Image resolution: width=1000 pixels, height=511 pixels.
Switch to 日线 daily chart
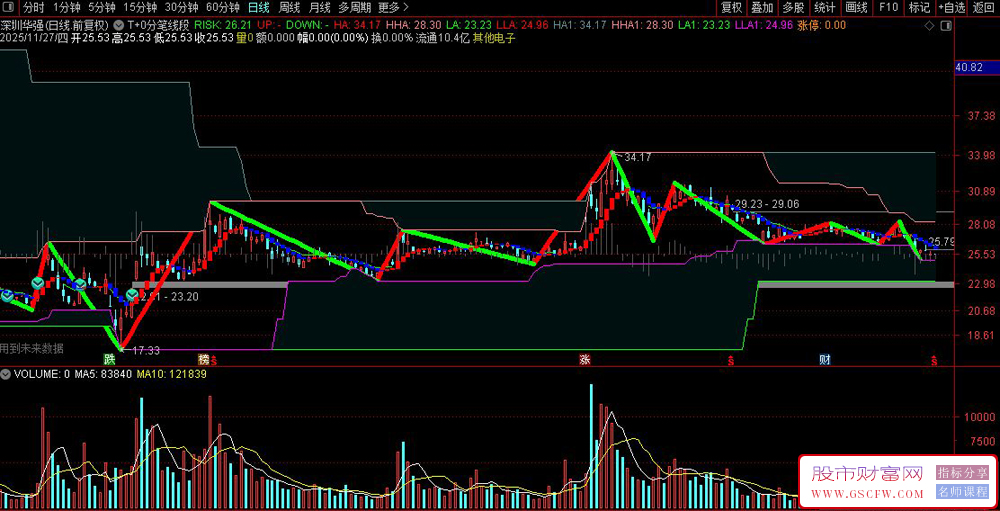click(258, 8)
